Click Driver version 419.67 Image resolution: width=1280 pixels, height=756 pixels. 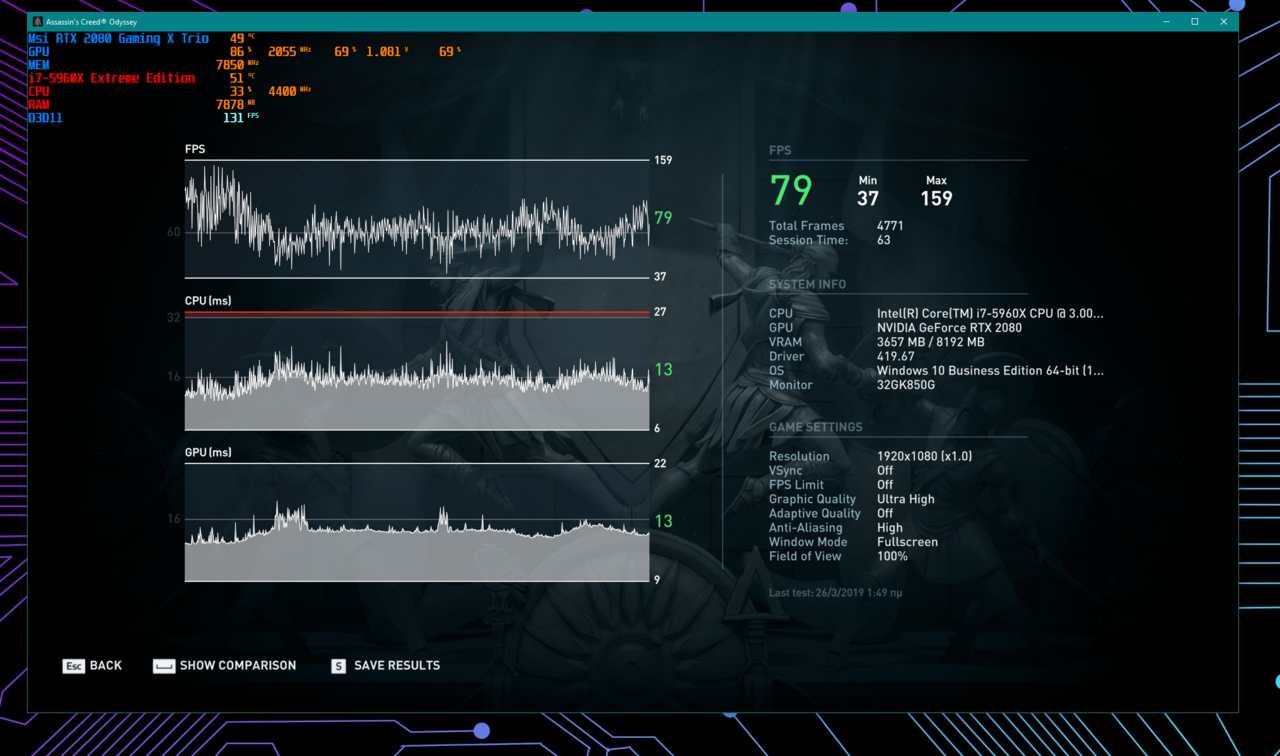click(x=896, y=356)
